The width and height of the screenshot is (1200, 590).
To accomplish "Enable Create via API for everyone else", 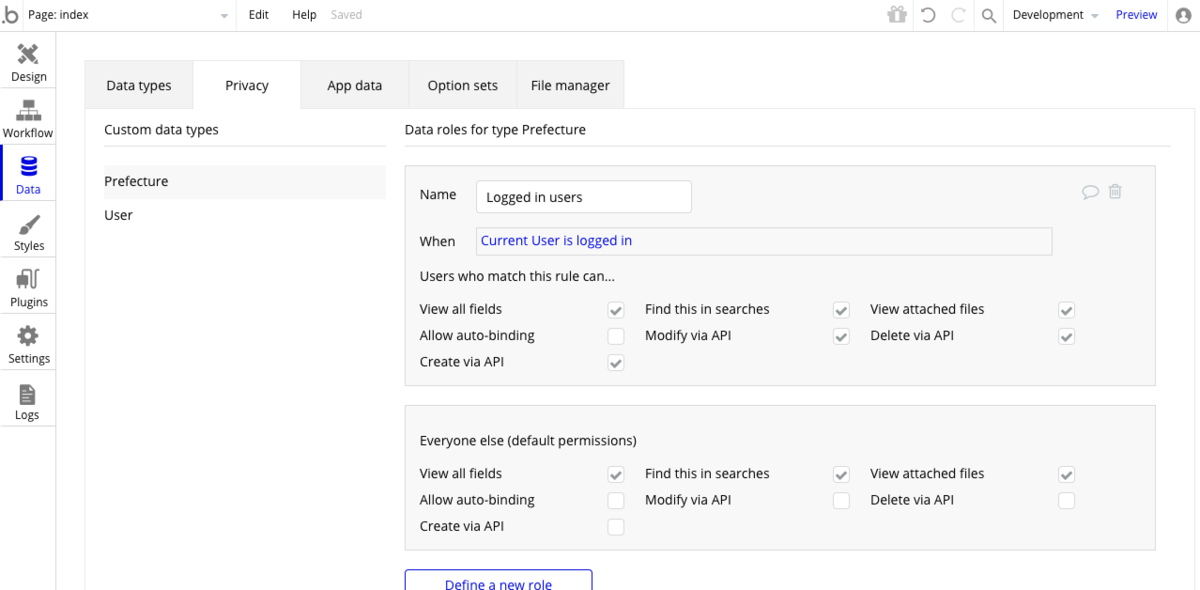I will (x=616, y=527).
